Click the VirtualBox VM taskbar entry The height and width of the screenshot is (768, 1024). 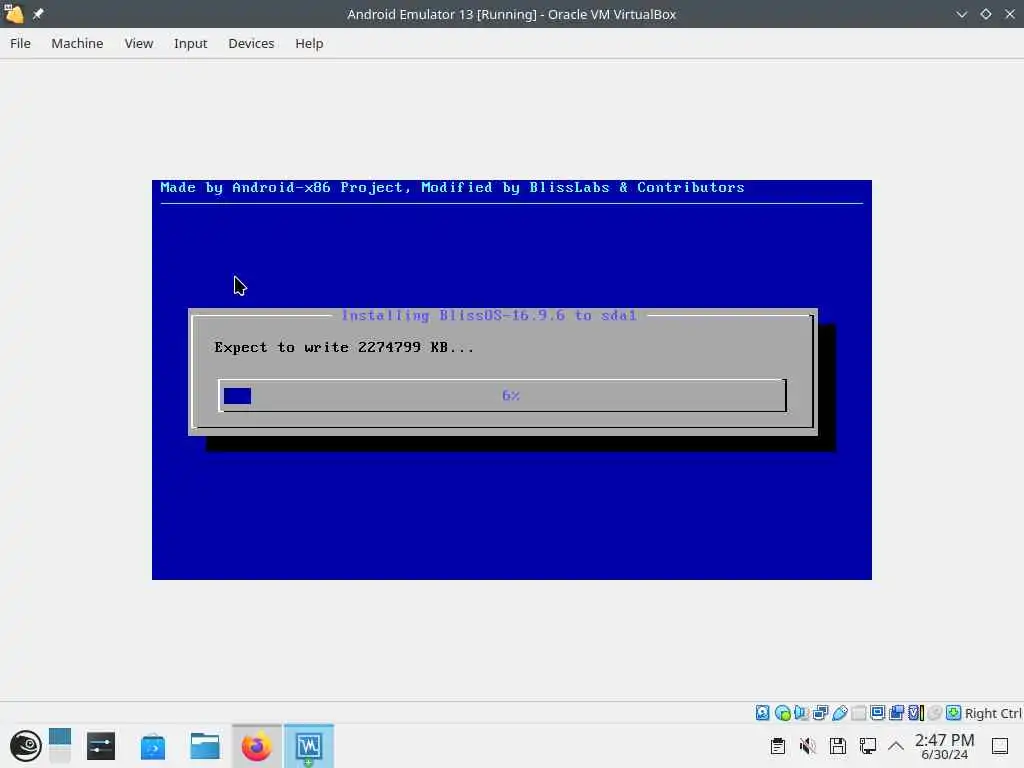(x=309, y=746)
